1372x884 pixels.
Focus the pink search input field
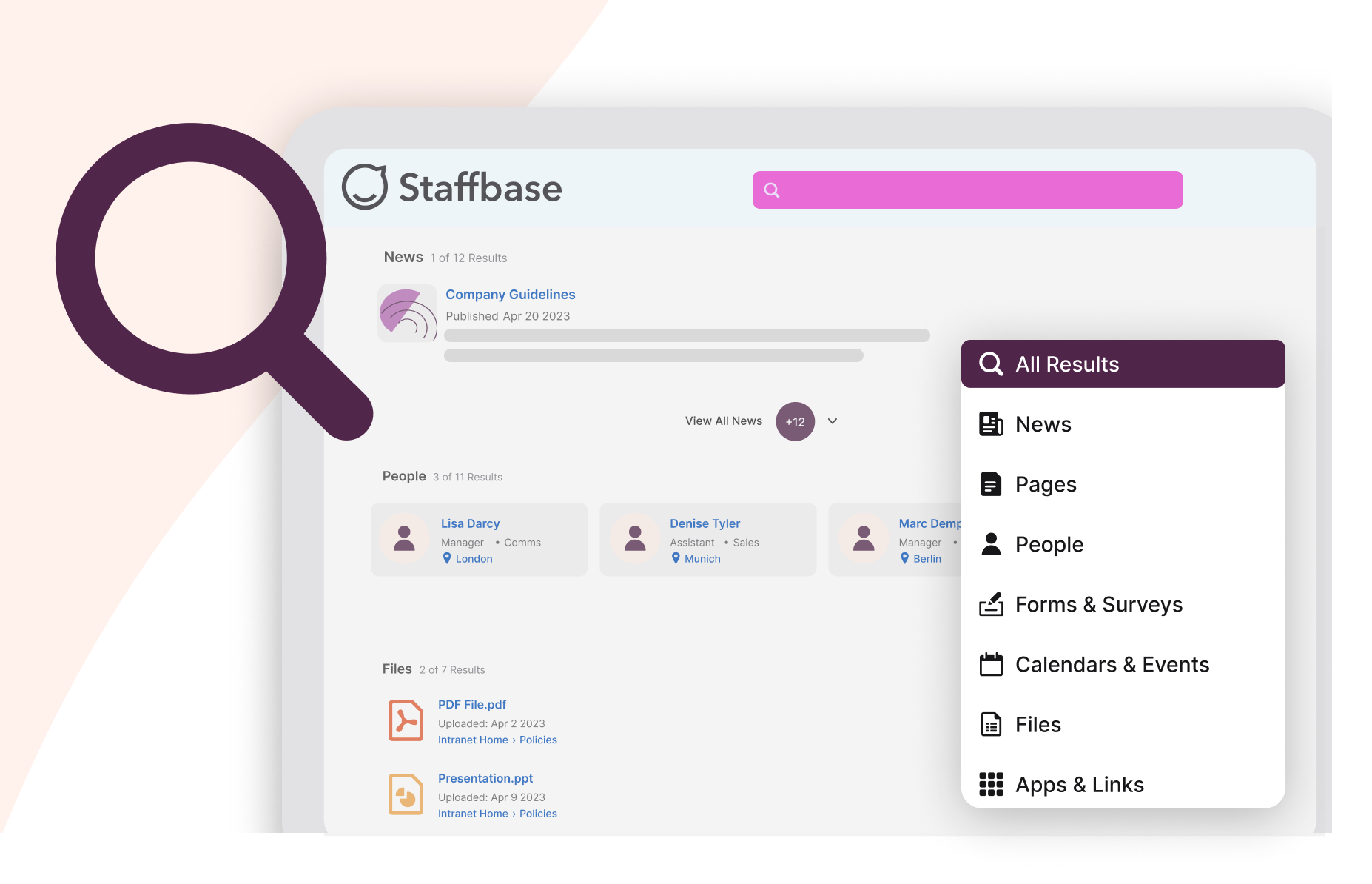[x=967, y=190]
